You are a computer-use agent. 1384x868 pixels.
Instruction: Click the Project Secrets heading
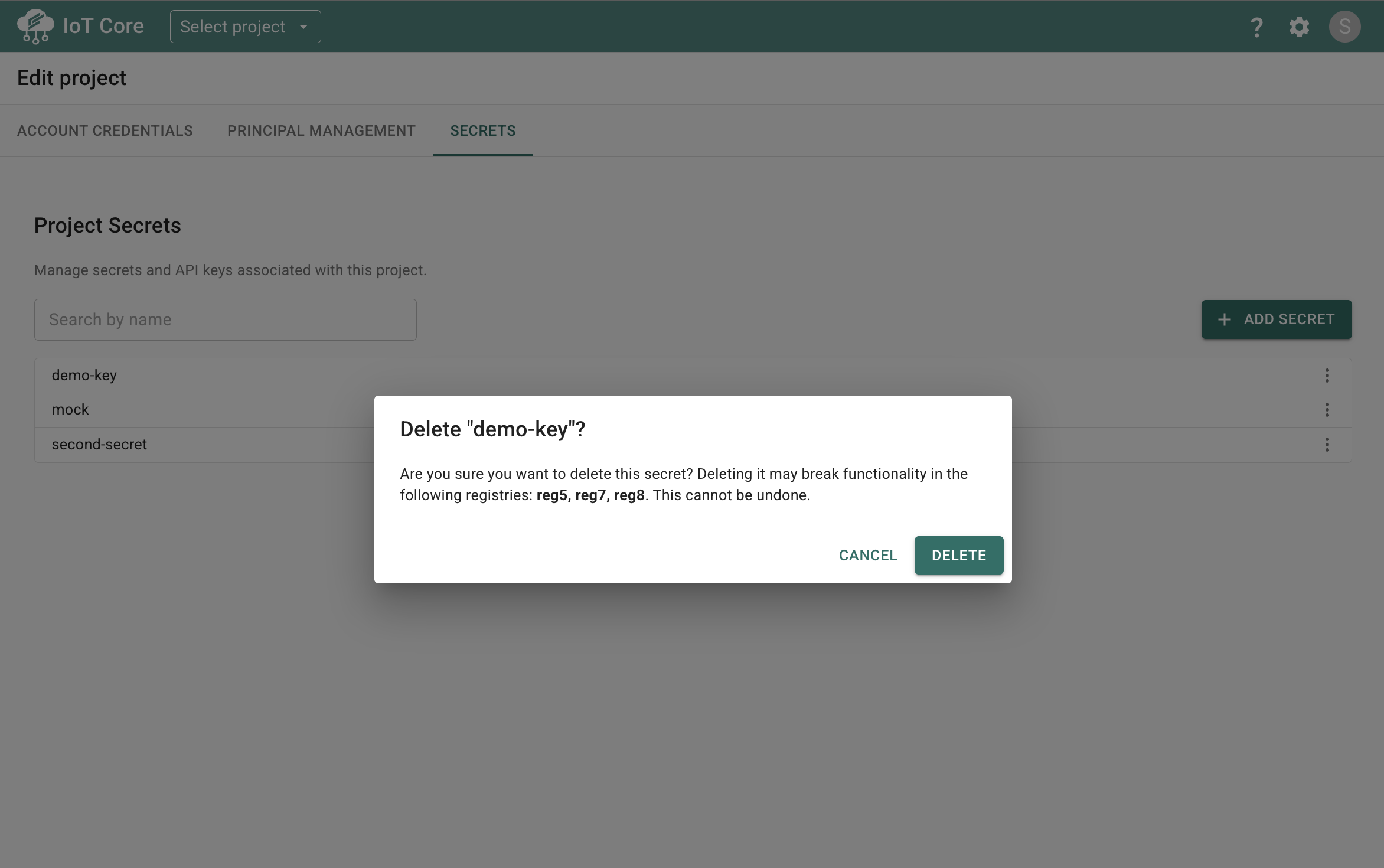pos(107,226)
